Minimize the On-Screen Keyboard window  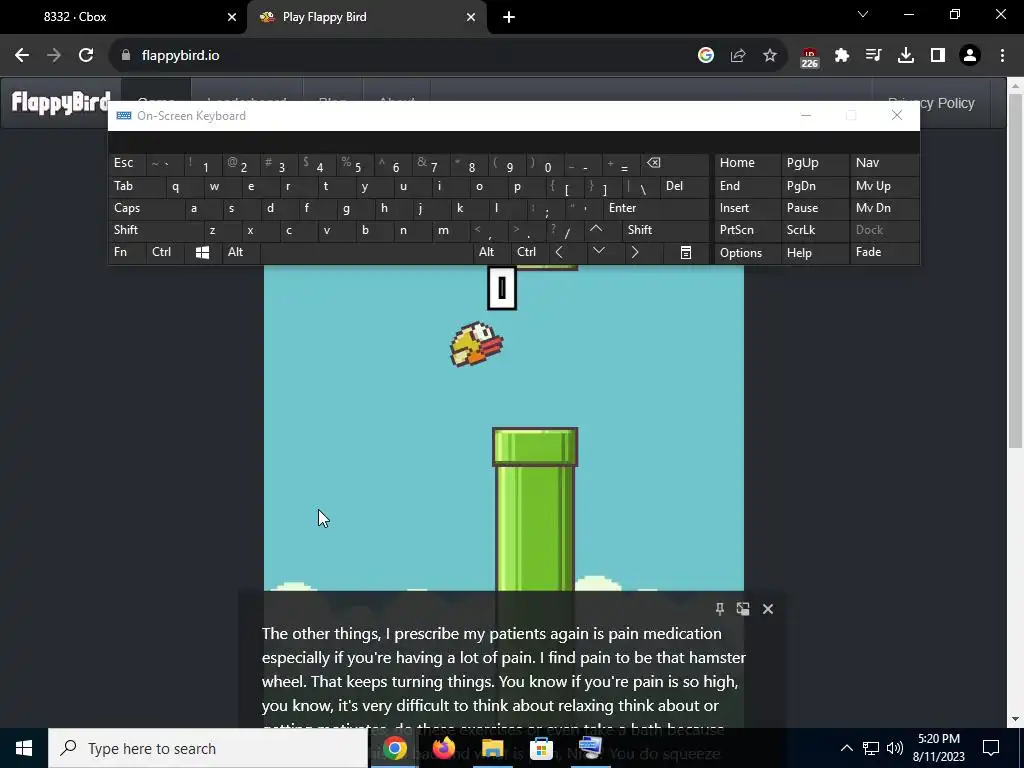(x=806, y=116)
